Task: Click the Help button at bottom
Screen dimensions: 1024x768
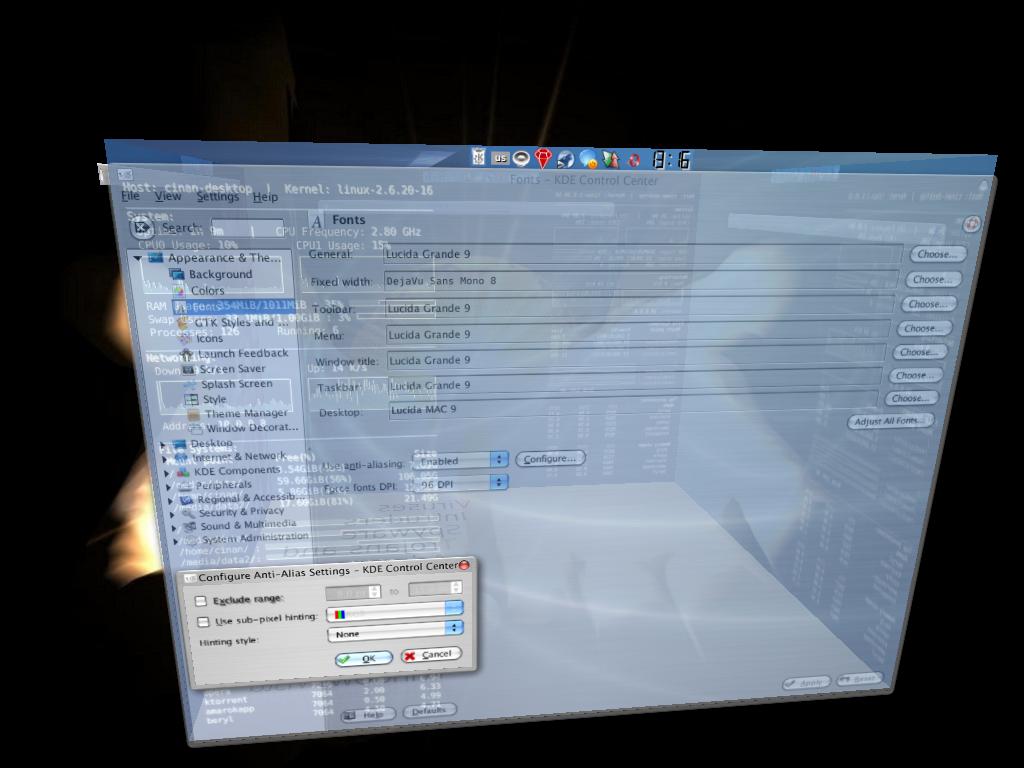Action: tap(368, 714)
